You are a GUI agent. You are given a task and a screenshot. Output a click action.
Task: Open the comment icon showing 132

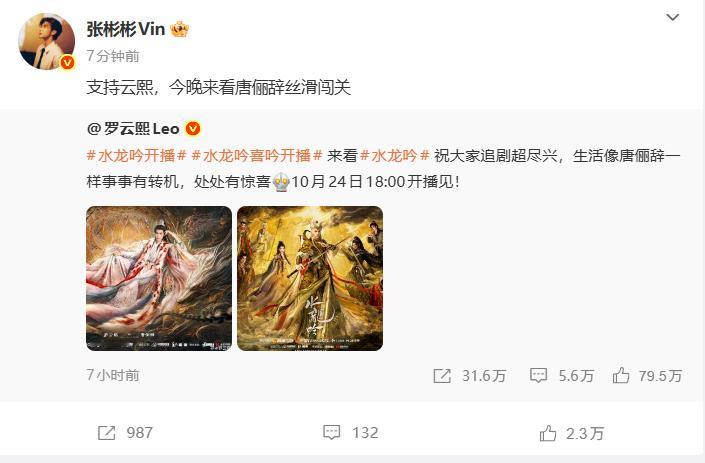331,433
